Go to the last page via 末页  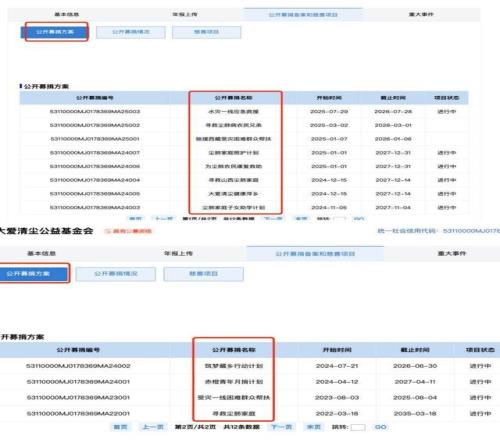313,427
